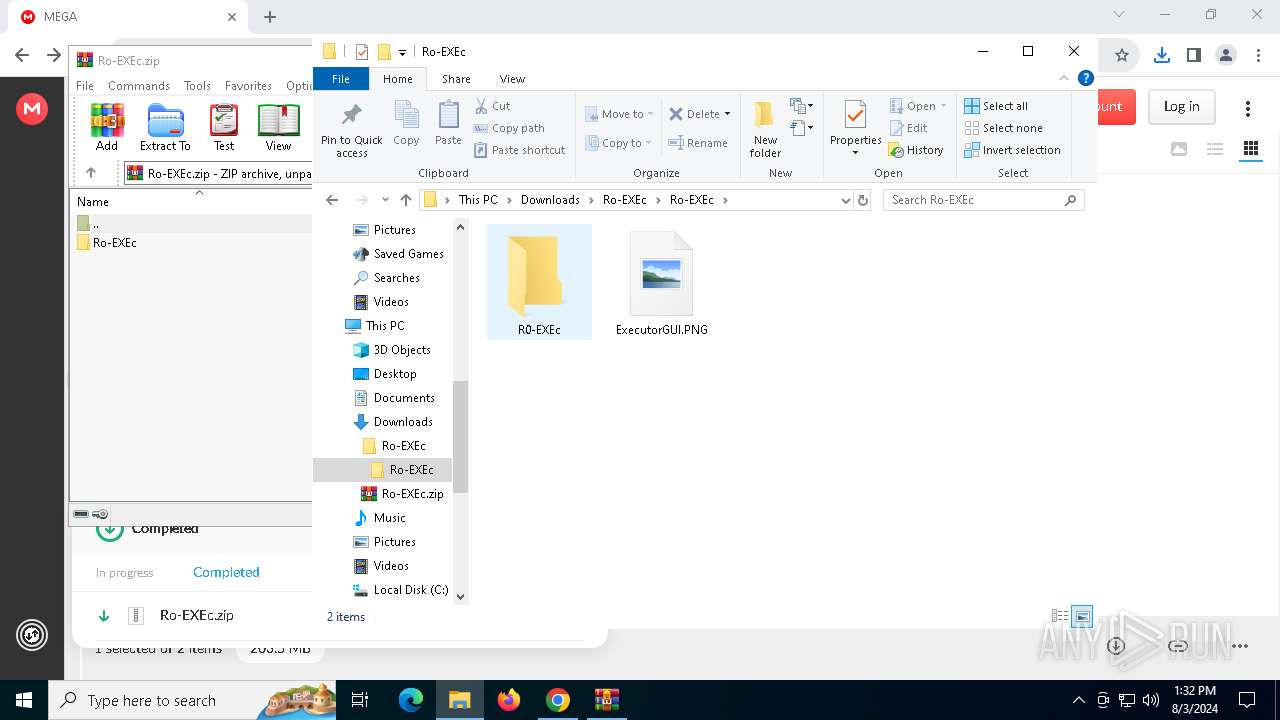Open Quick Access Toolbar customize dropdown
This screenshot has height=720, width=1280.
click(x=402, y=52)
